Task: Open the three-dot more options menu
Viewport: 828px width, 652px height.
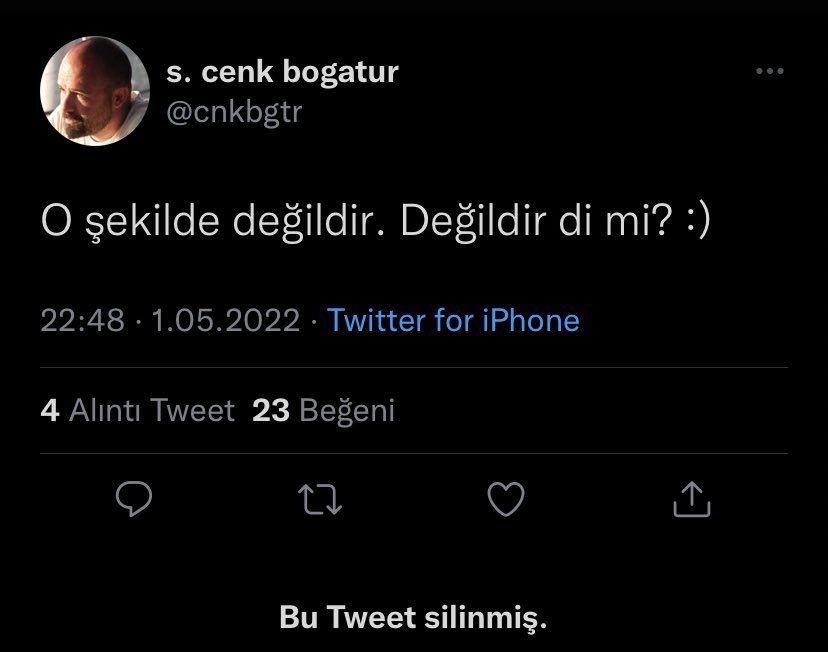Action: pyautogui.click(x=769, y=71)
